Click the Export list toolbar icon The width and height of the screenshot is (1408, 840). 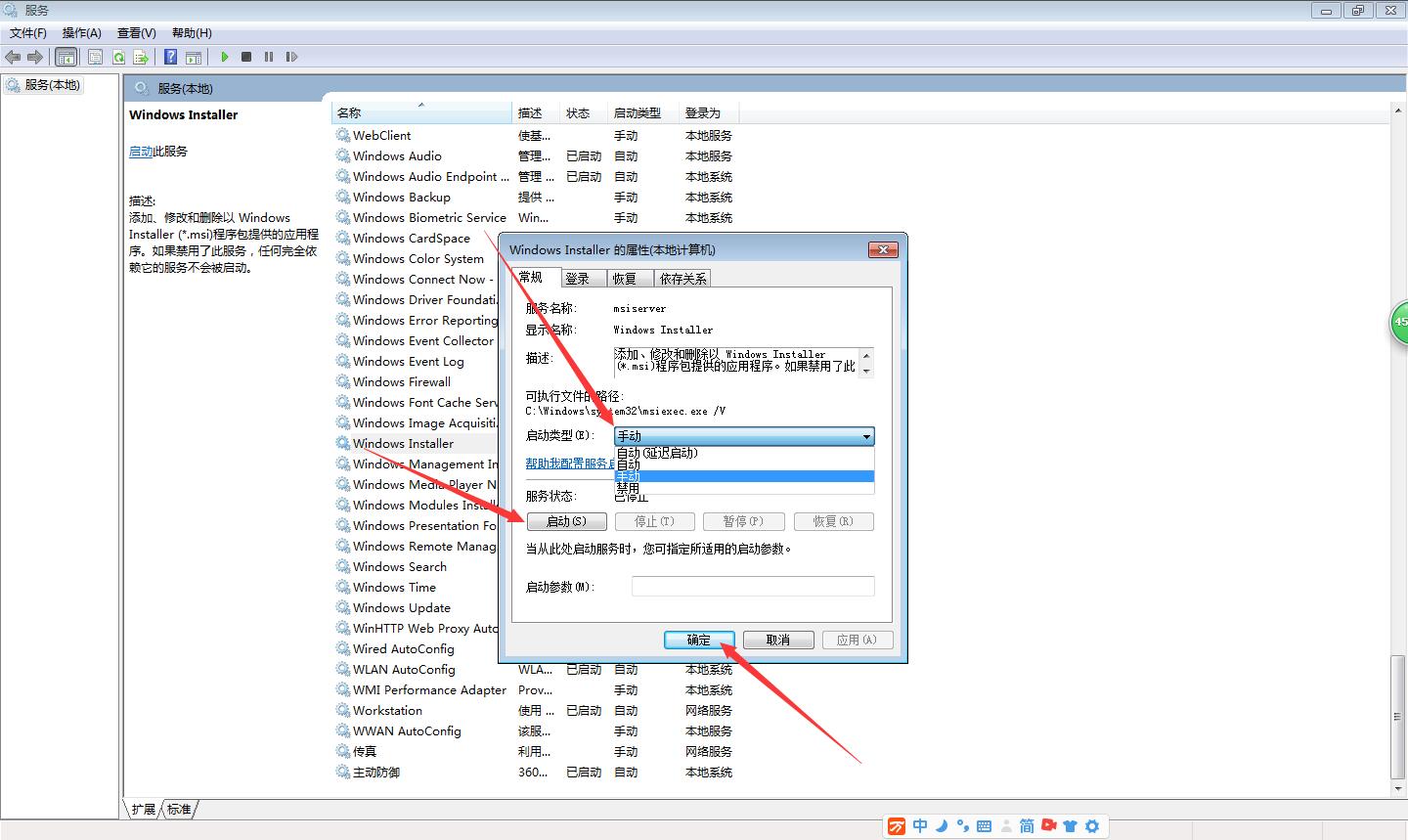point(141,57)
